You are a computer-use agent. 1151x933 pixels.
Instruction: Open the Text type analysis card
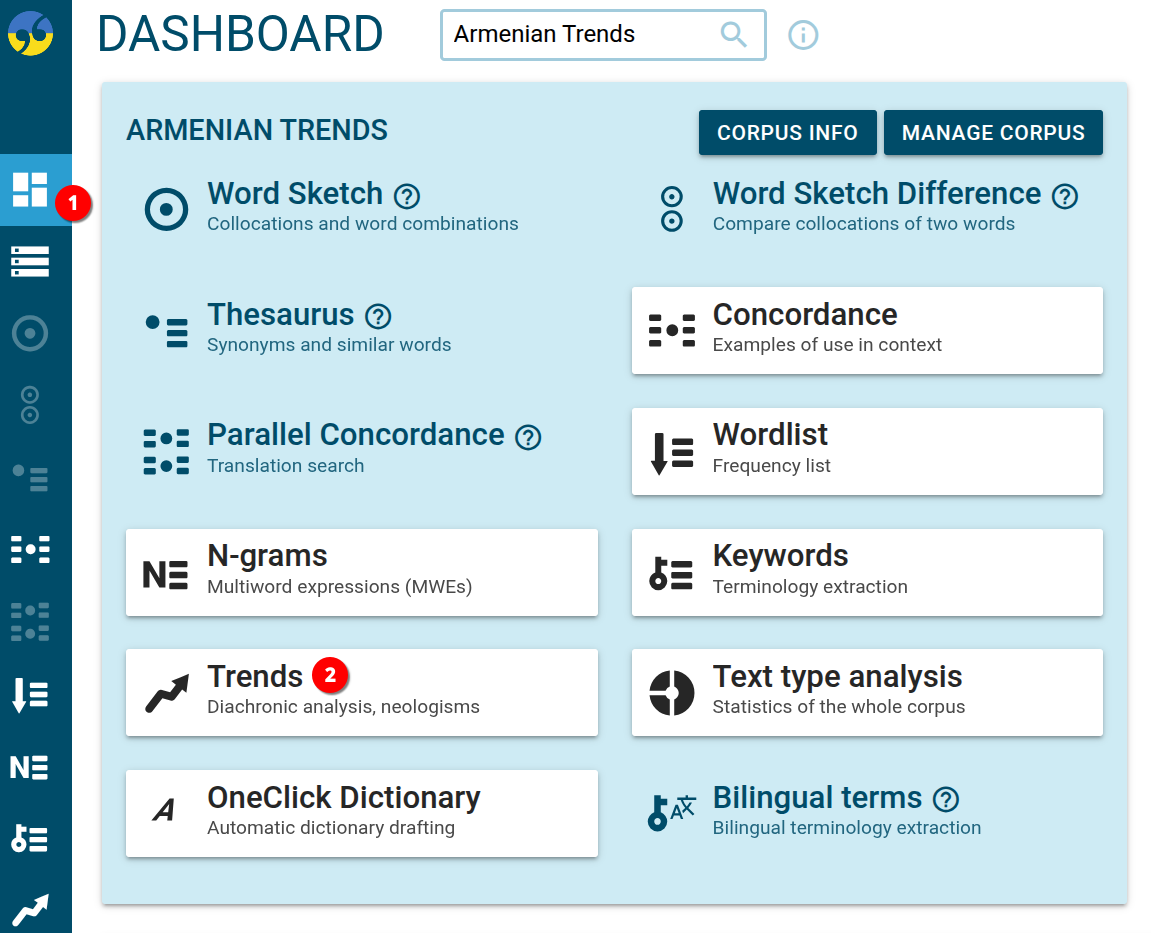pos(867,692)
